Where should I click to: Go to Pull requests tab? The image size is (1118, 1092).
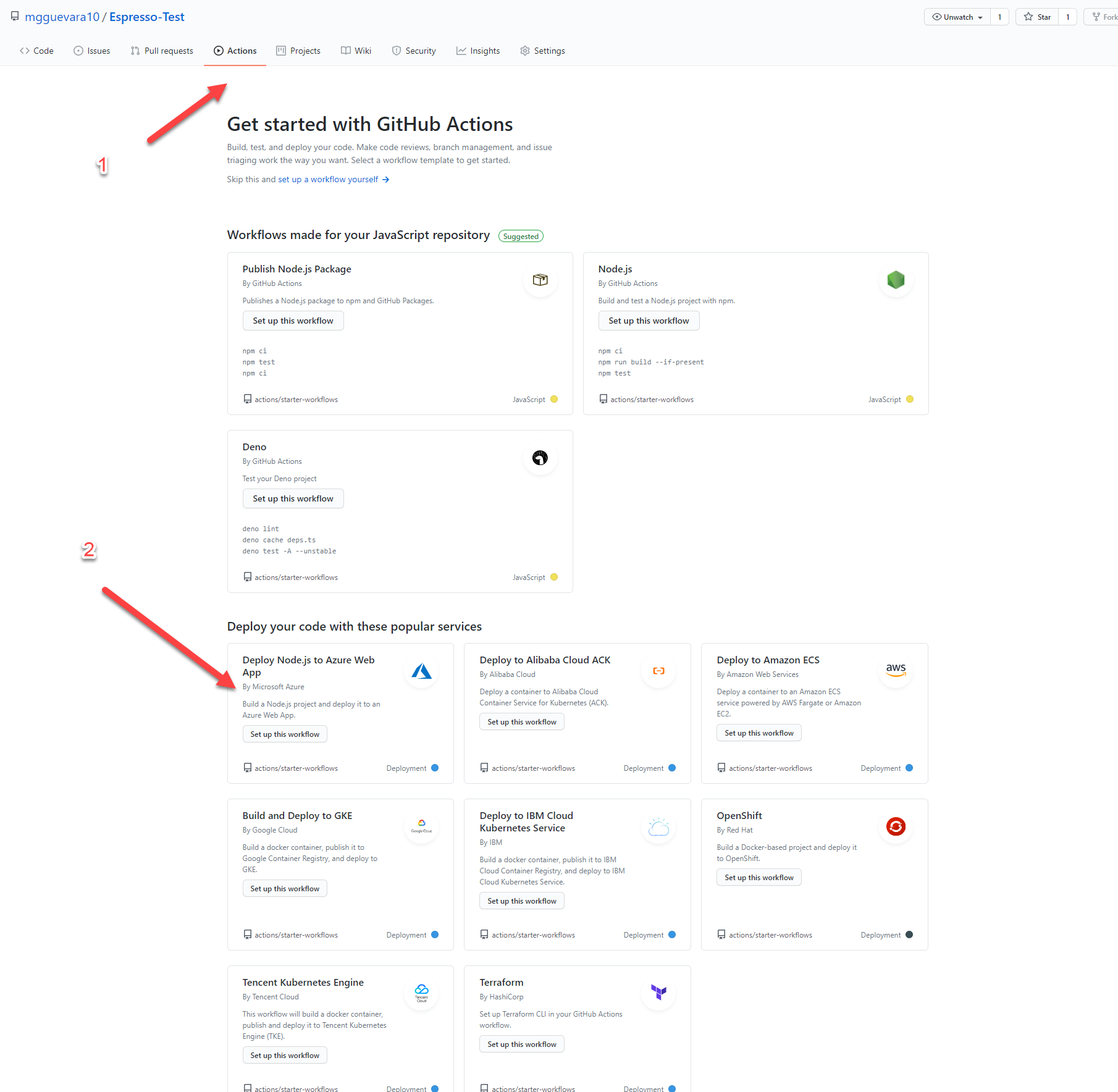tap(162, 51)
